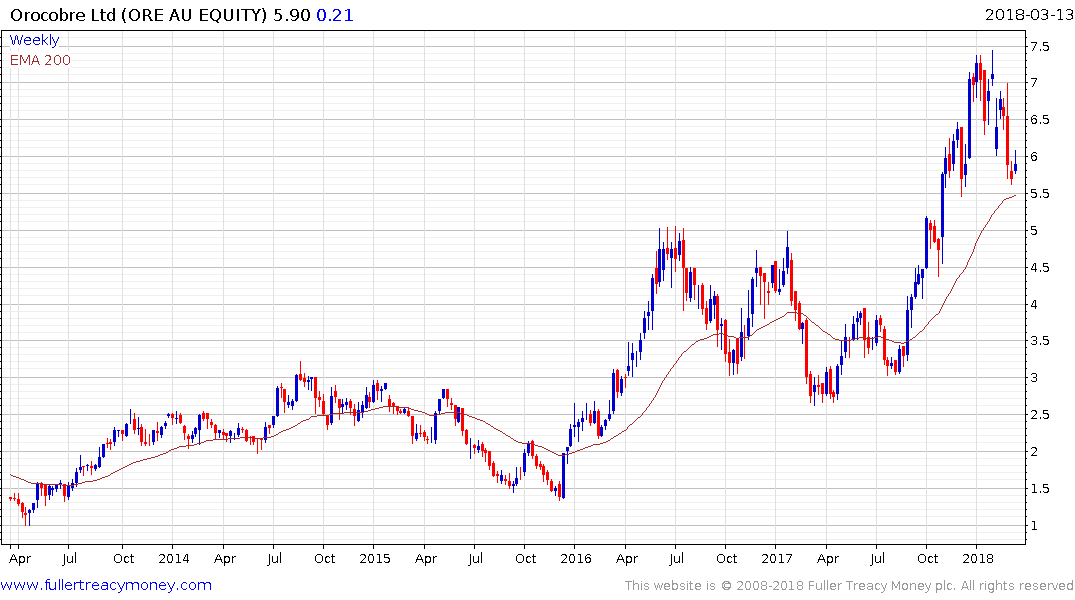Click the www.fullertreacymoney.com link
The height and width of the screenshot is (600, 1075).
point(106,585)
